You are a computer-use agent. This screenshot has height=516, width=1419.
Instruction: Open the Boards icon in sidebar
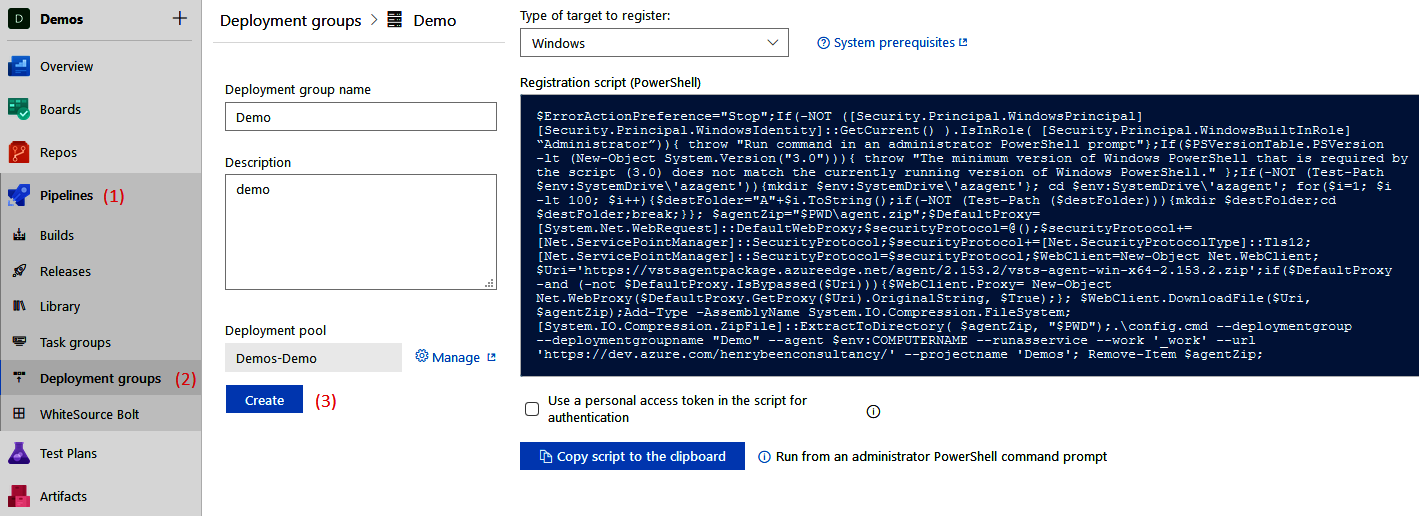pos(20,110)
